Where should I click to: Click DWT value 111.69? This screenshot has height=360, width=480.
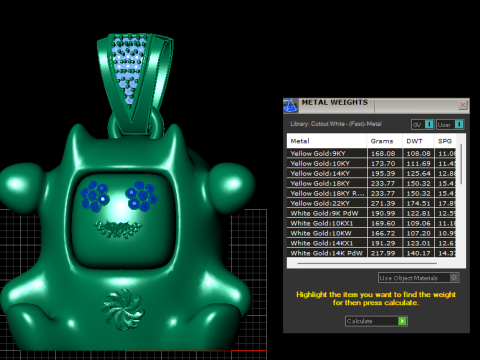418,163
